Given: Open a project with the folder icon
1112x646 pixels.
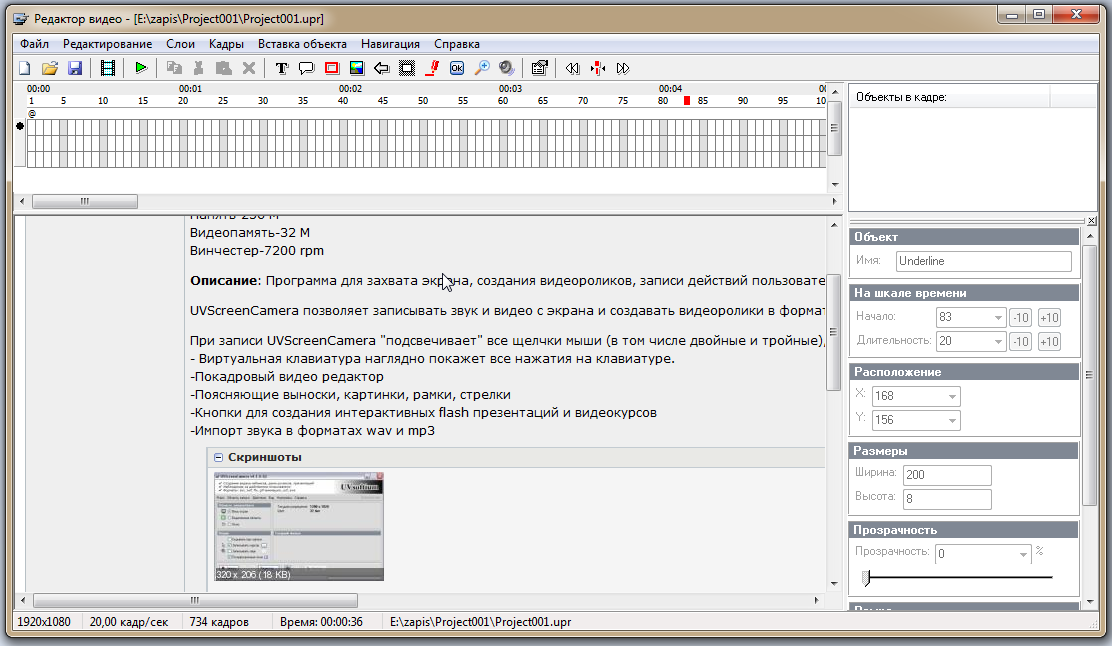Looking at the screenshot, I should [x=50, y=68].
